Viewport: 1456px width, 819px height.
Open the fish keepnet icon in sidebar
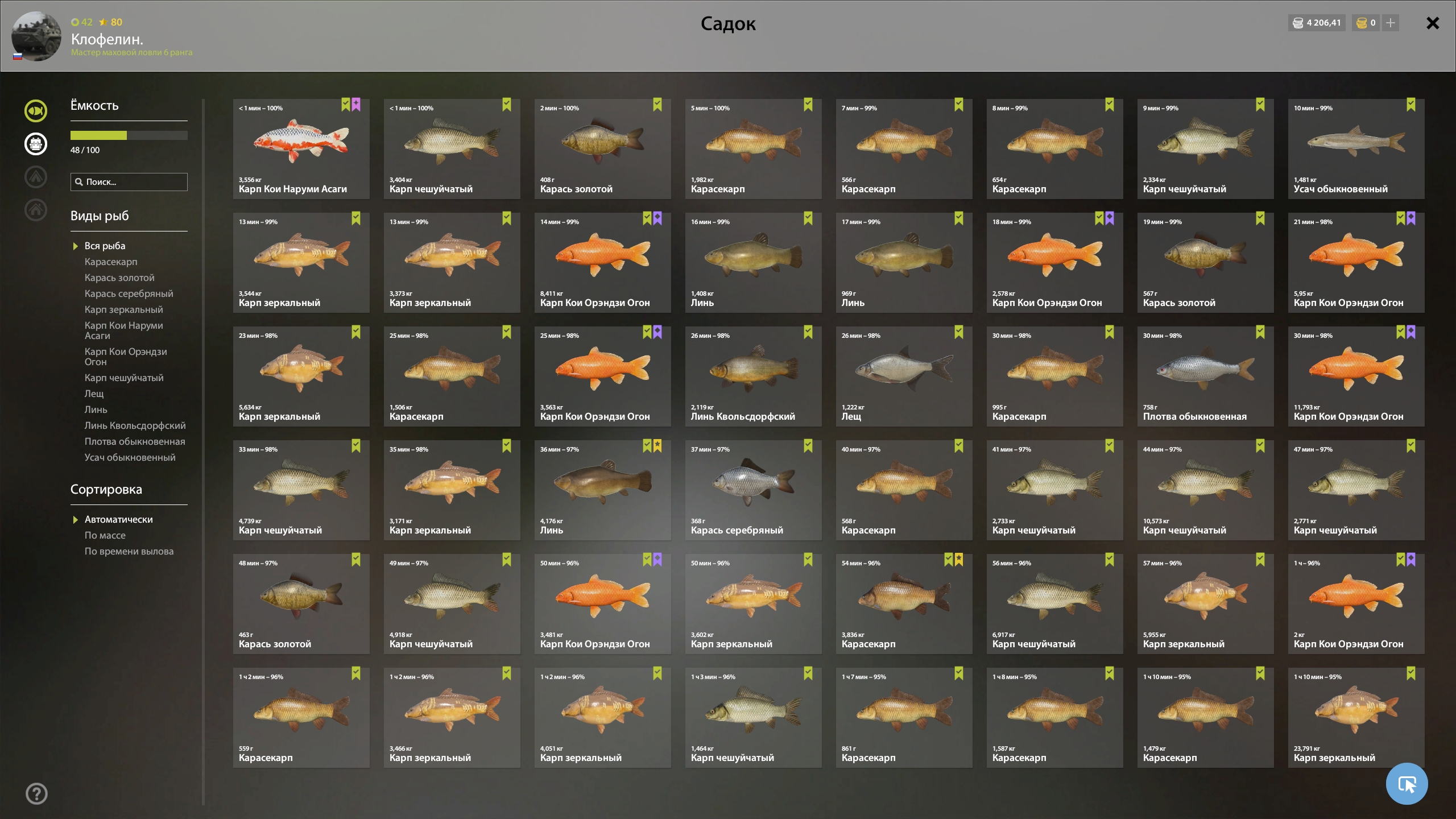tap(36, 111)
